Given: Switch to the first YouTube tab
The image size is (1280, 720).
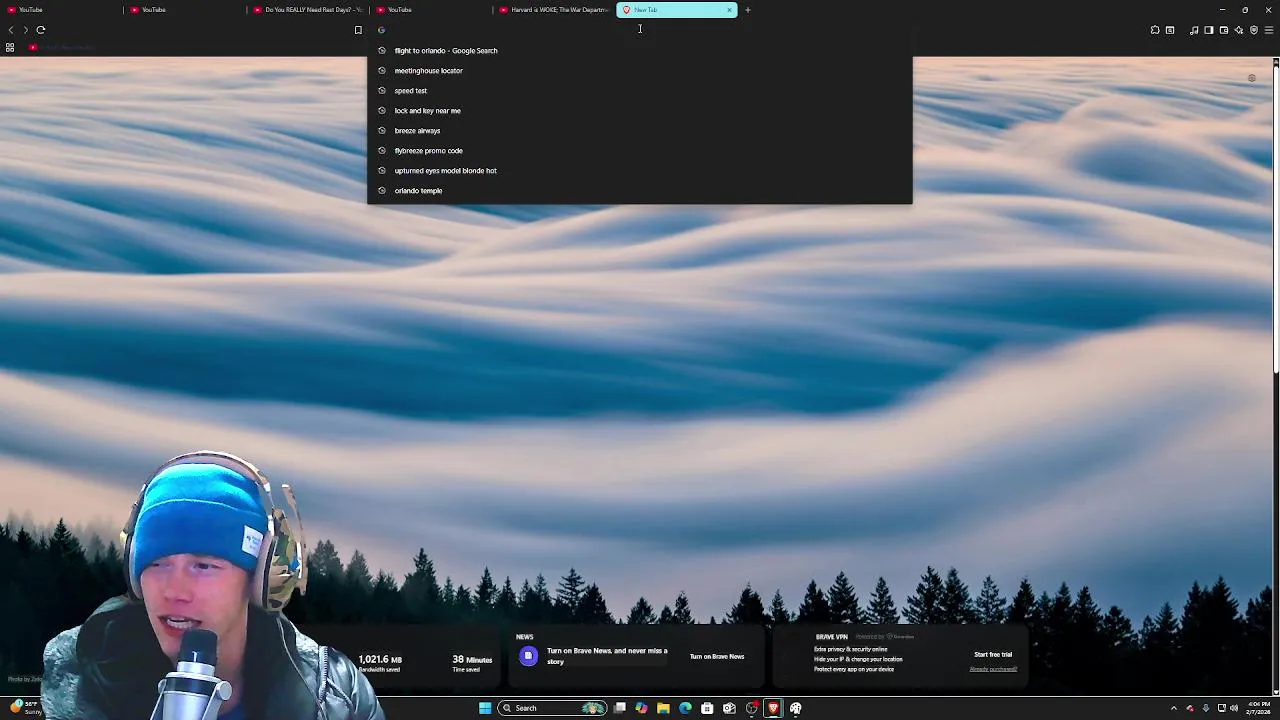Looking at the screenshot, I should pos(62,10).
